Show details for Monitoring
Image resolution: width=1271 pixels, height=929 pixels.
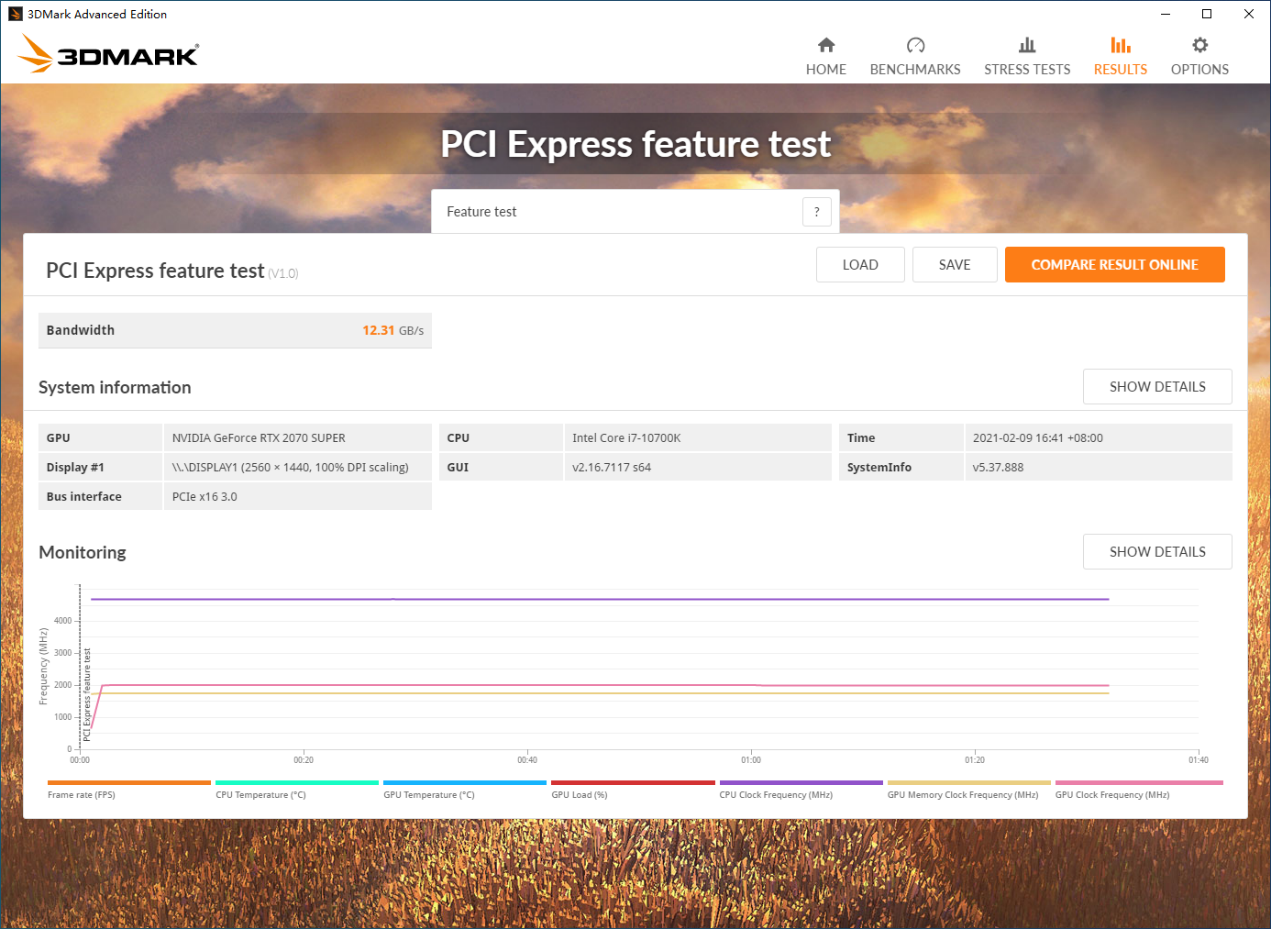(1157, 552)
